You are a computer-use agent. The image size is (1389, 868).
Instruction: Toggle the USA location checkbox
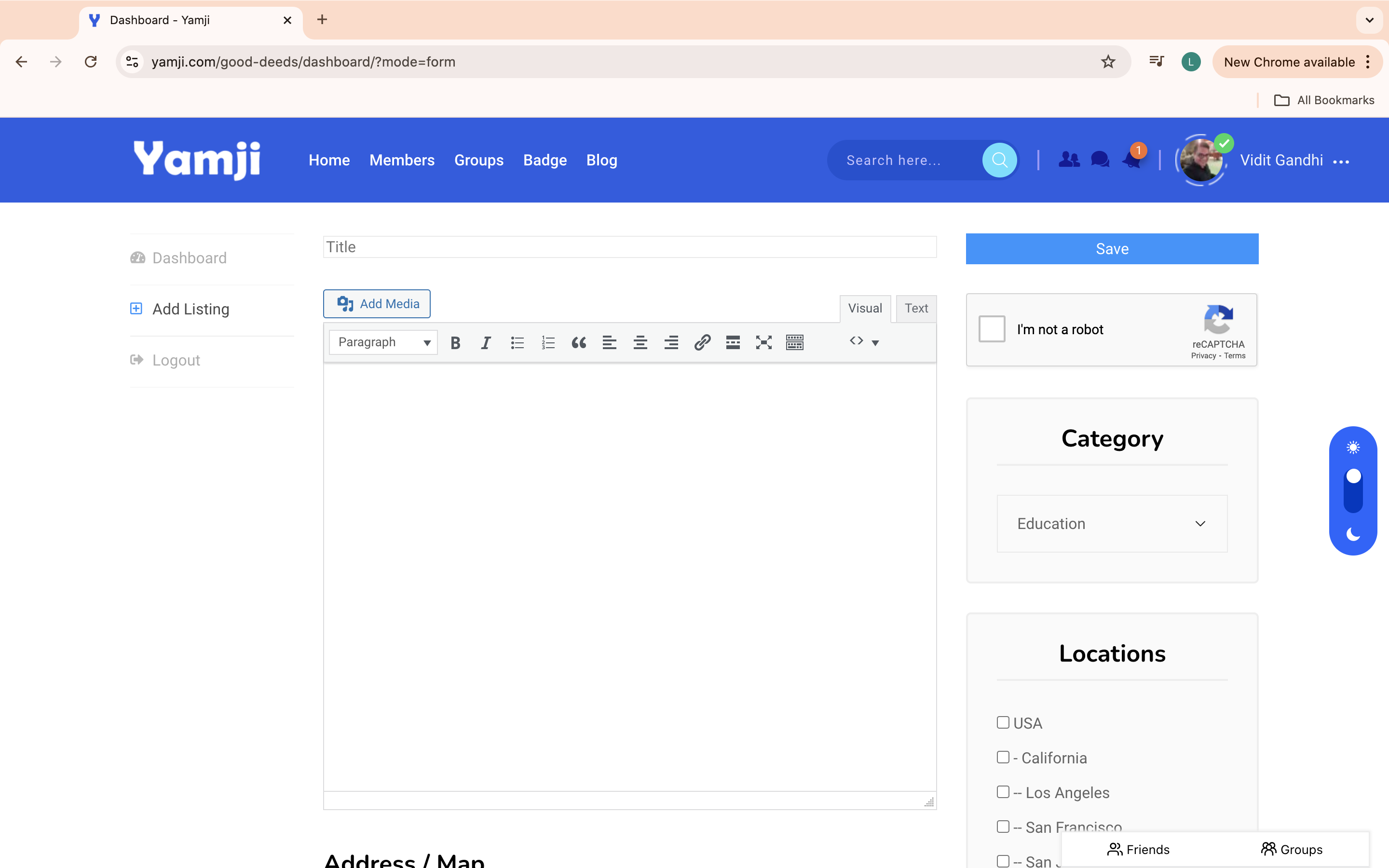point(1003,721)
